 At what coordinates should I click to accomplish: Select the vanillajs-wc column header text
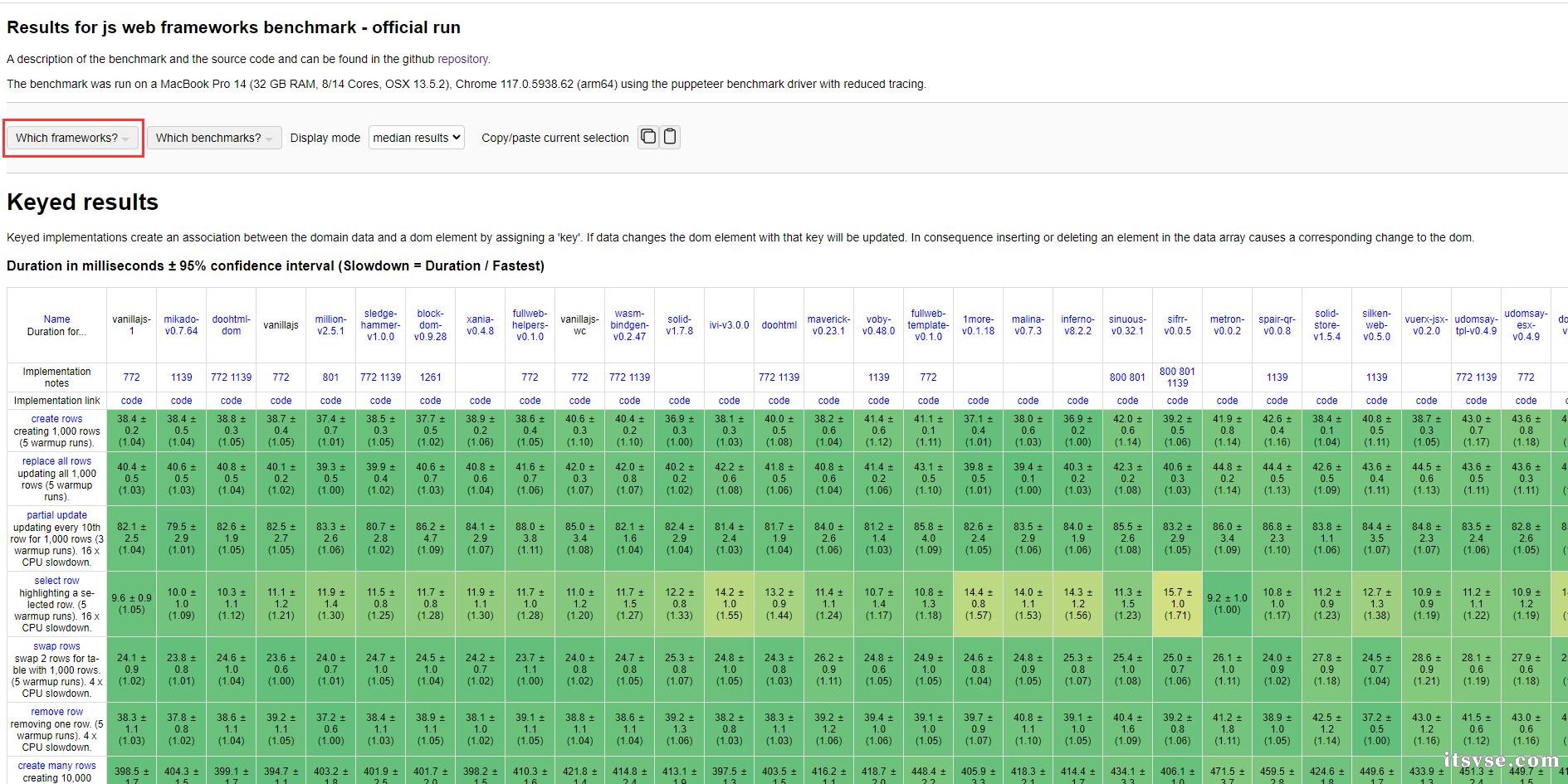point(579,325)
